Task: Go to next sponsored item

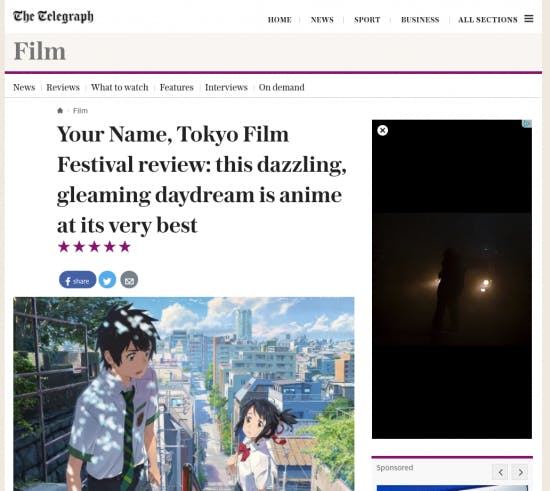Action: tap(520, 472)
